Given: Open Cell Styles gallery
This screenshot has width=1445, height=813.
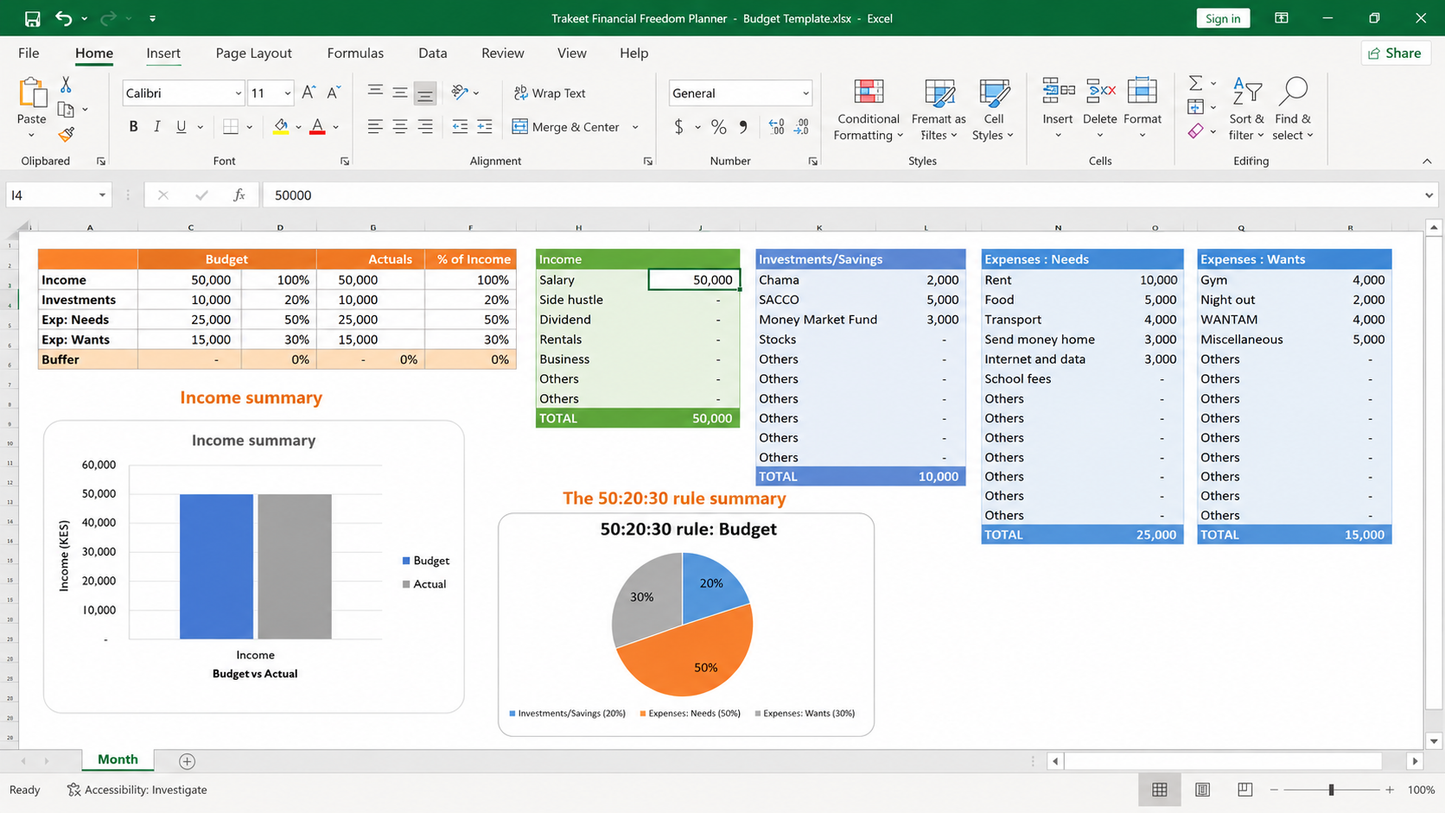Looking at the screenshot, I should (993, 110).
